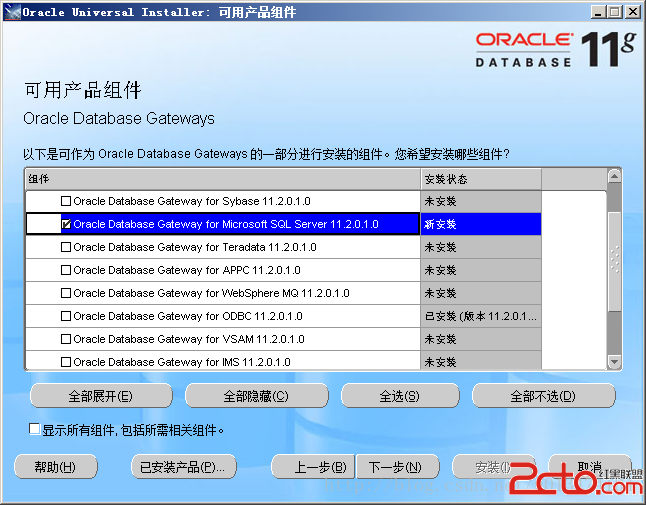This screenshot has width=646, height=505.
Task: Open 已安装产品(P)... dialog
Action: click(x=184, y=467)
